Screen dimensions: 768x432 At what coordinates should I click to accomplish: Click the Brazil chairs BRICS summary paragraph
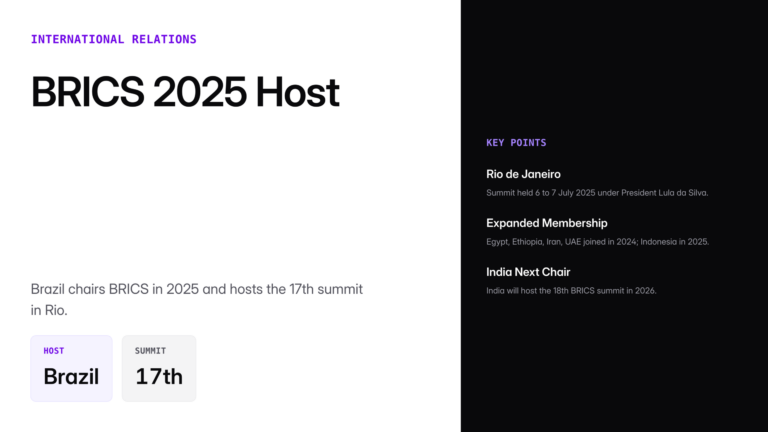pyautogui.click(x=196, y=289)
